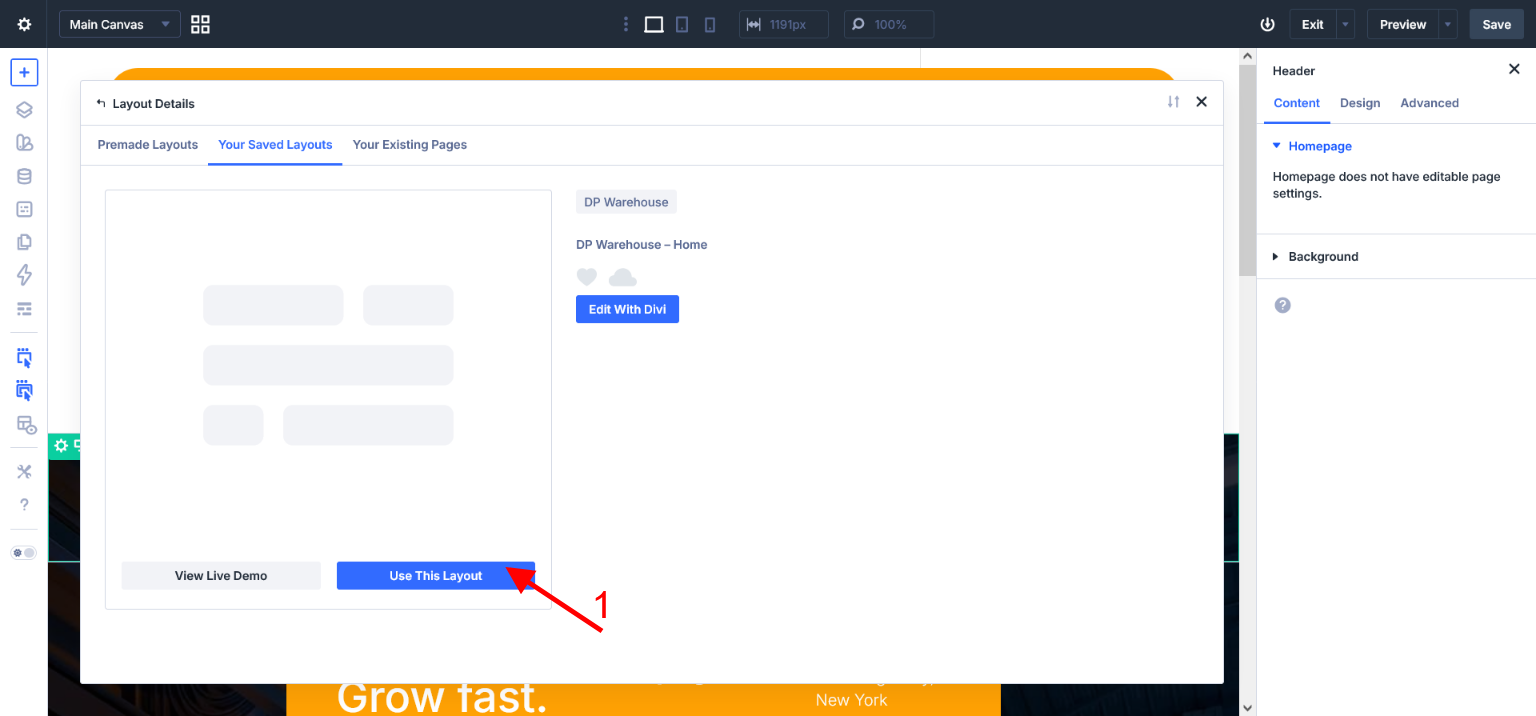The height and width of the screenshot is (716, 1536).
Task: Open Your Existing Pages tab
Action: tap(410, 145)
